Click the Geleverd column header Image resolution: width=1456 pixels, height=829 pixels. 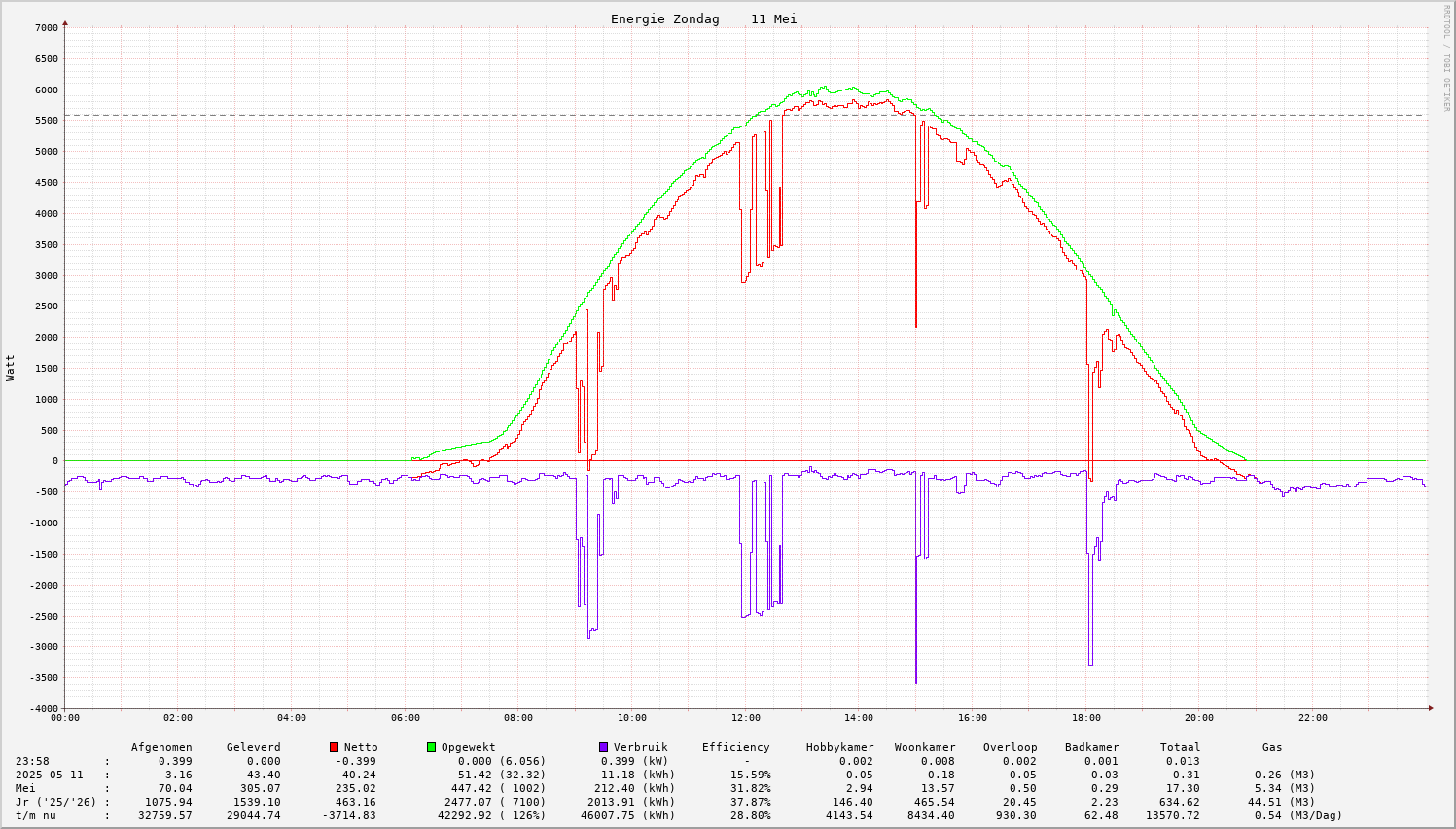[x=253, y=747]
